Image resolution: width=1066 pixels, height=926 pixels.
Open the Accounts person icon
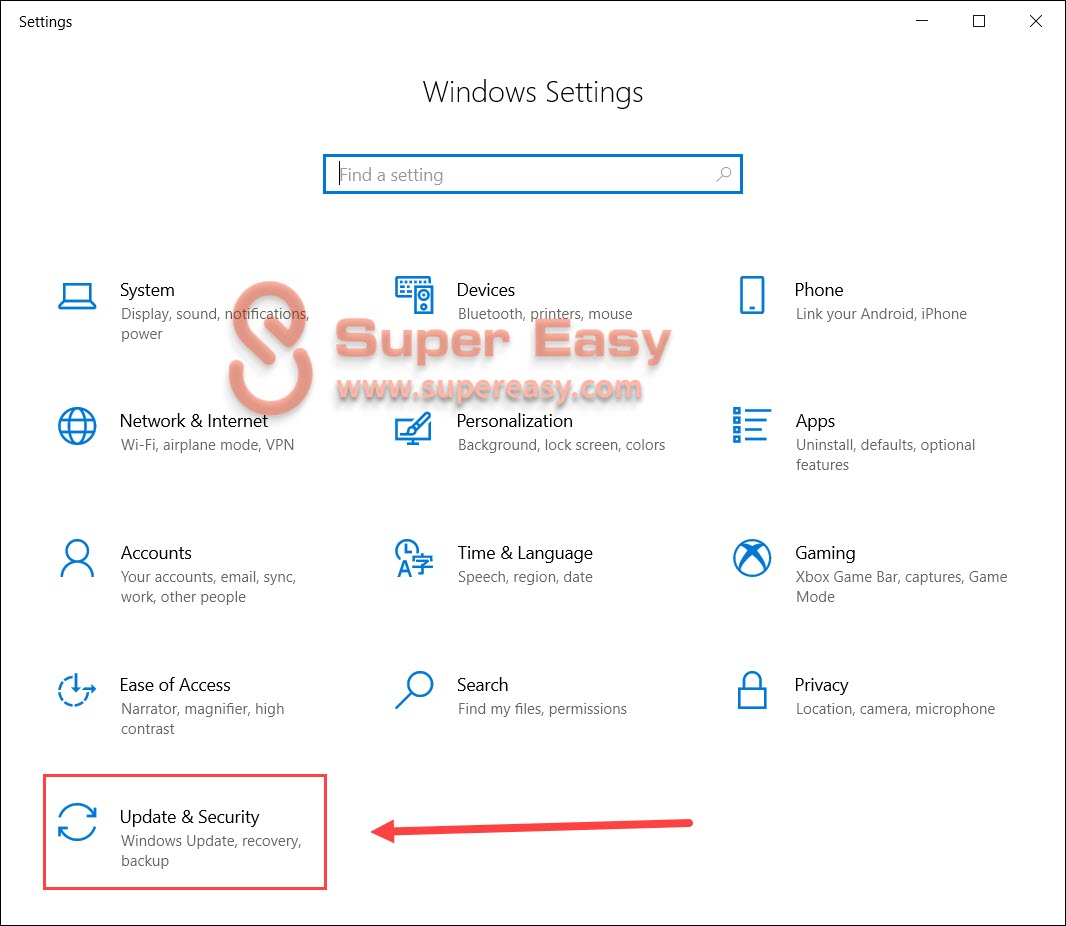pyautogui.click(x=78, y=558)
